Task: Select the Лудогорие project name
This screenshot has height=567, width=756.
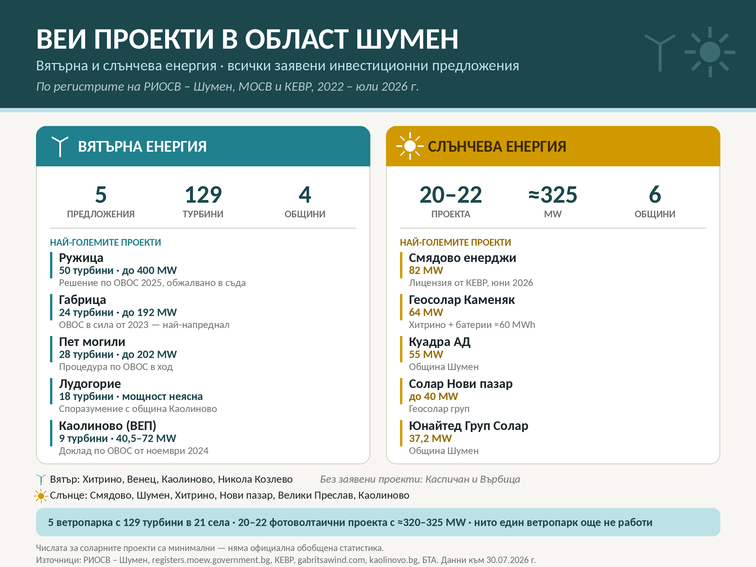Action: coord(90,384)
